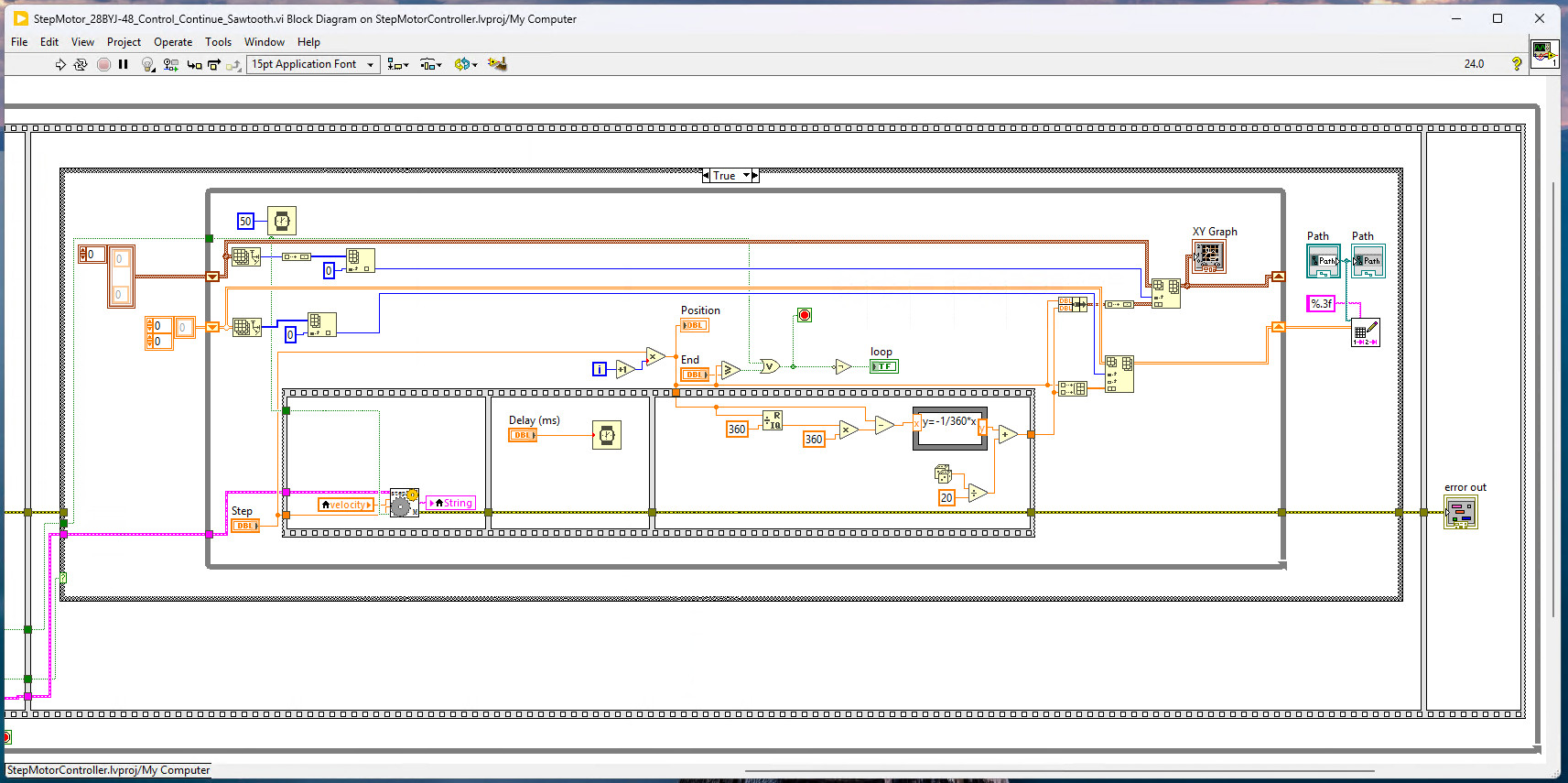Click the Step Over button
Viewport: 1568px width, 783px height.
click(214, 64)
